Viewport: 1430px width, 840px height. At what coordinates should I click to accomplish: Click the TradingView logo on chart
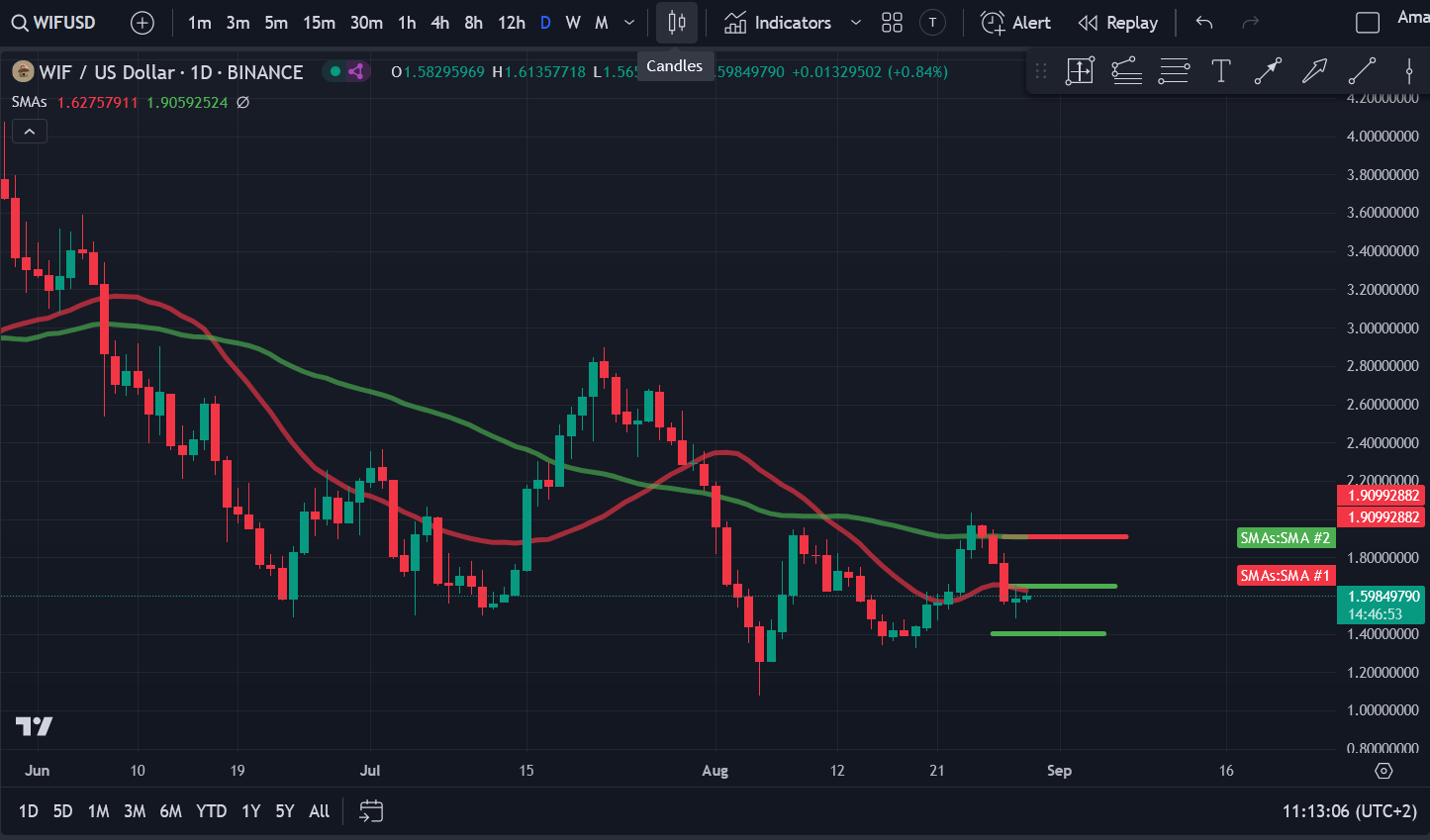point(34,727)
